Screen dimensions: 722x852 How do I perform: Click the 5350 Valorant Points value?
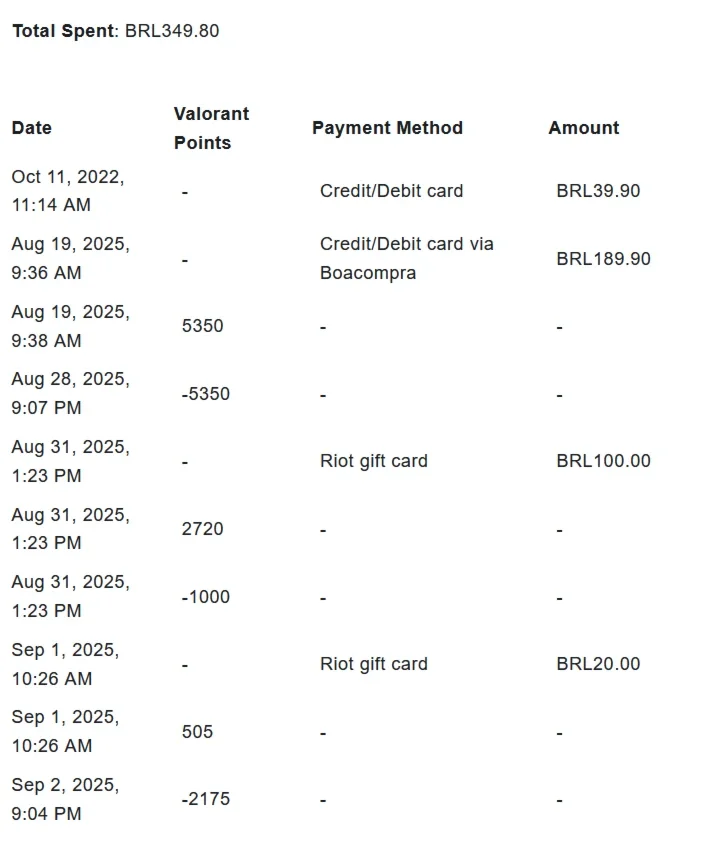click(x=203, y=325)
